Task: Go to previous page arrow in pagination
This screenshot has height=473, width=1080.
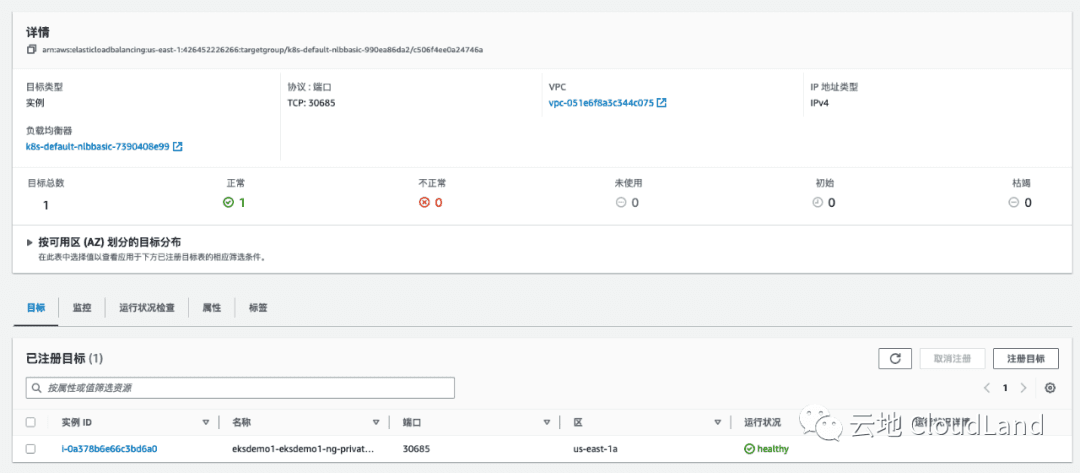Action: point(987,388)
